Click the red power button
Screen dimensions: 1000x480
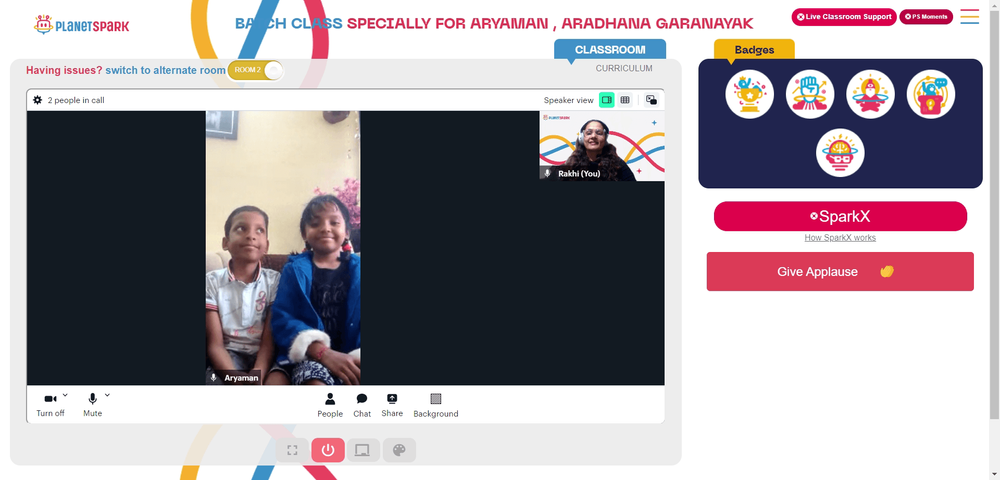[328, 450]
